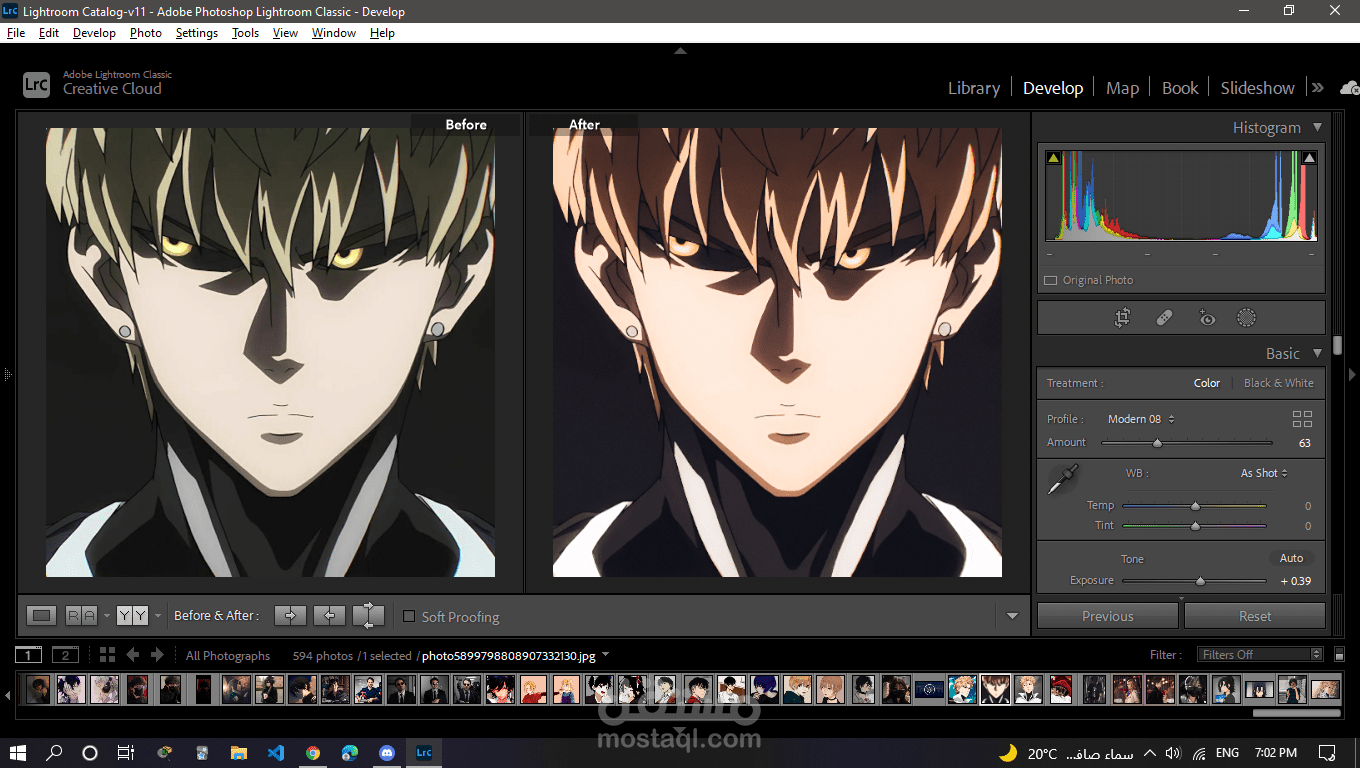Open the Filters Off dropdown
This screenshot has height=768, width=1360.
click(x=1260, y=655)
